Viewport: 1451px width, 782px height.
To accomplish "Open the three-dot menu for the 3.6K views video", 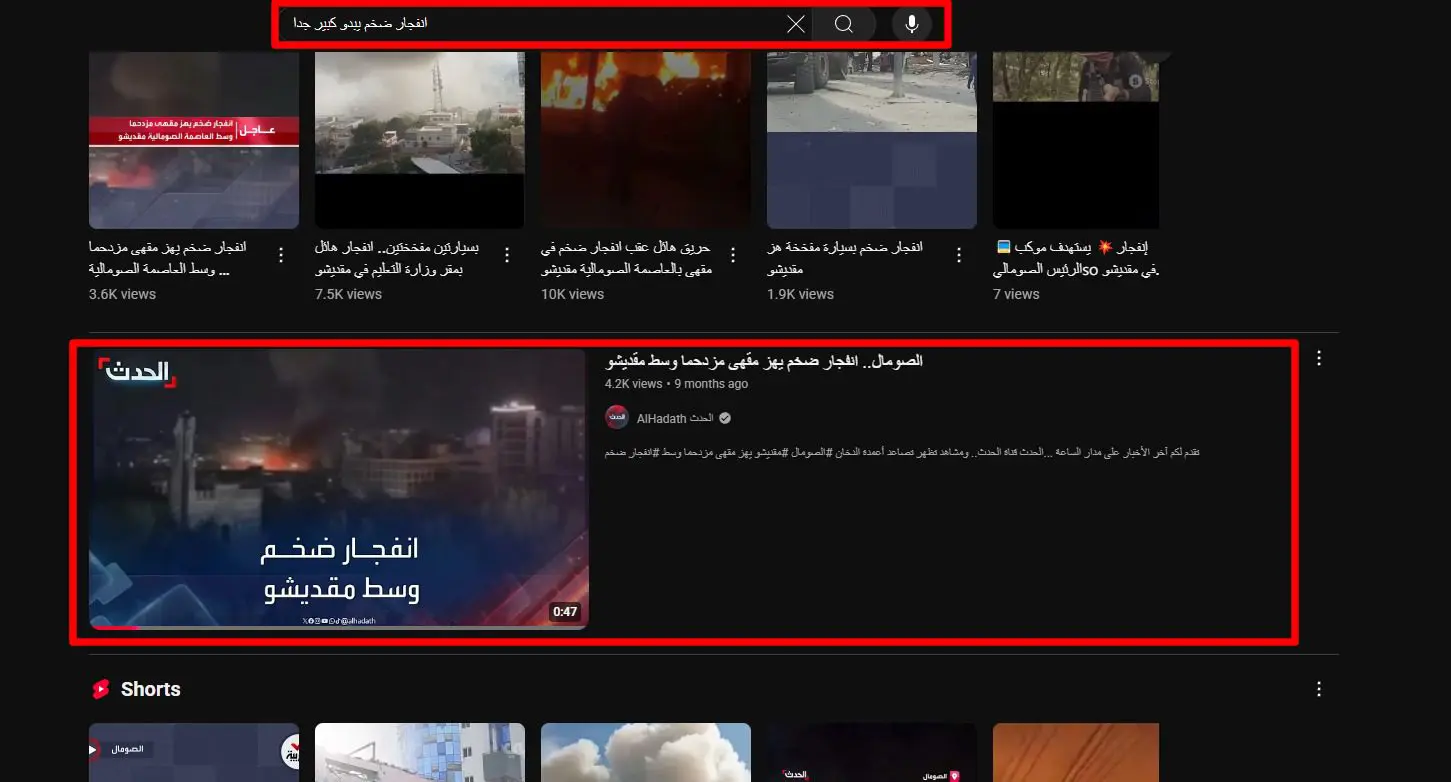I will pos(281,255).
